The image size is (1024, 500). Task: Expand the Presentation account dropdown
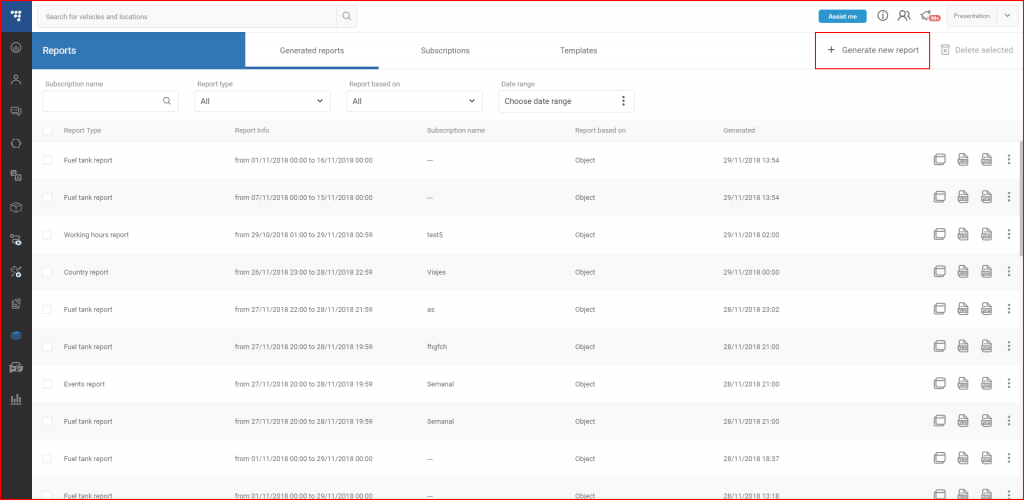[x=1006, y=16]
